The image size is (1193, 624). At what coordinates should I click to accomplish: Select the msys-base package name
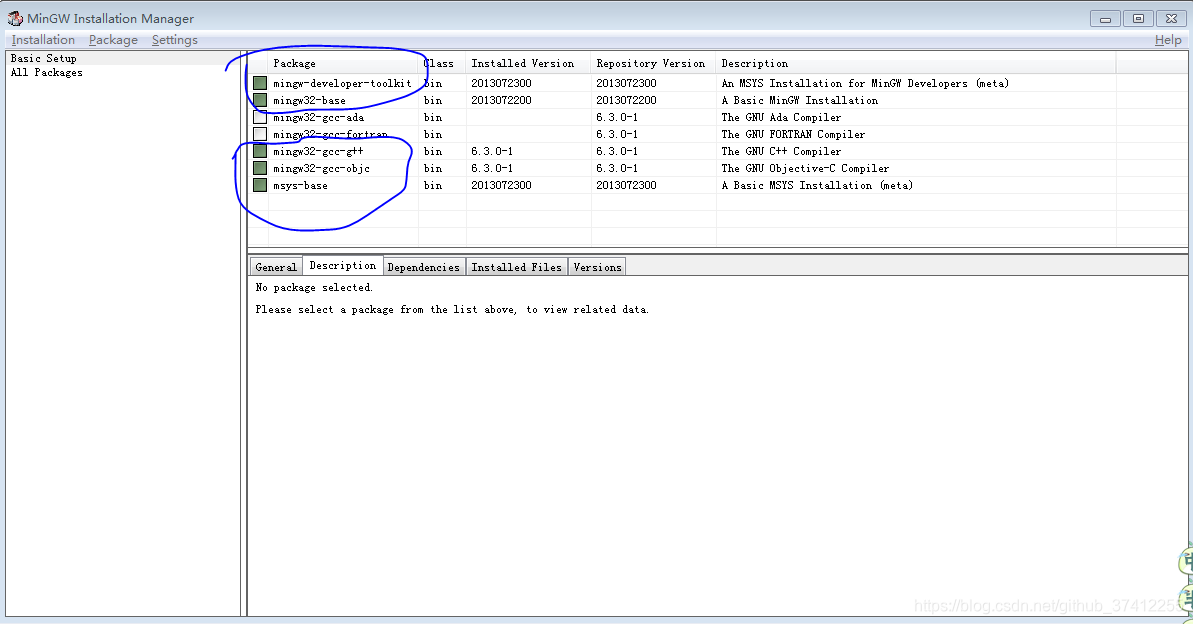301,185
